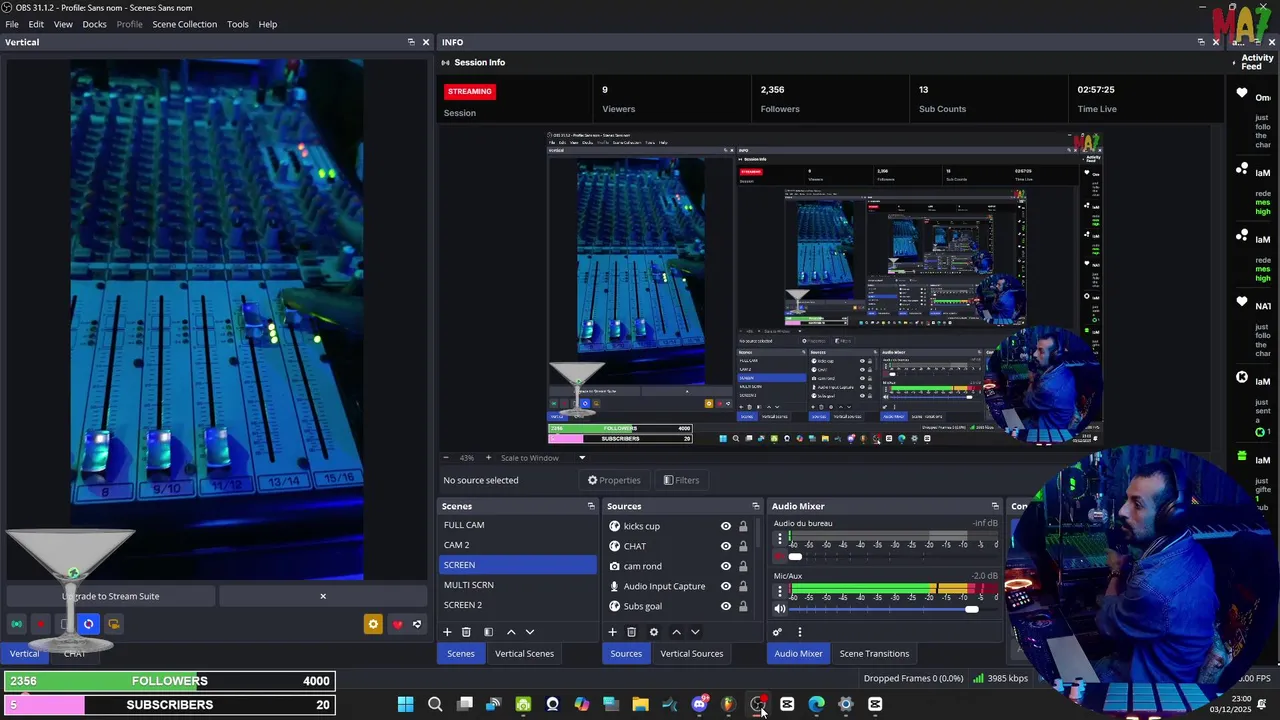Dismiss upgrade banner with X button
Viewport: 1280px width, 720px height.
click(323, 596)
